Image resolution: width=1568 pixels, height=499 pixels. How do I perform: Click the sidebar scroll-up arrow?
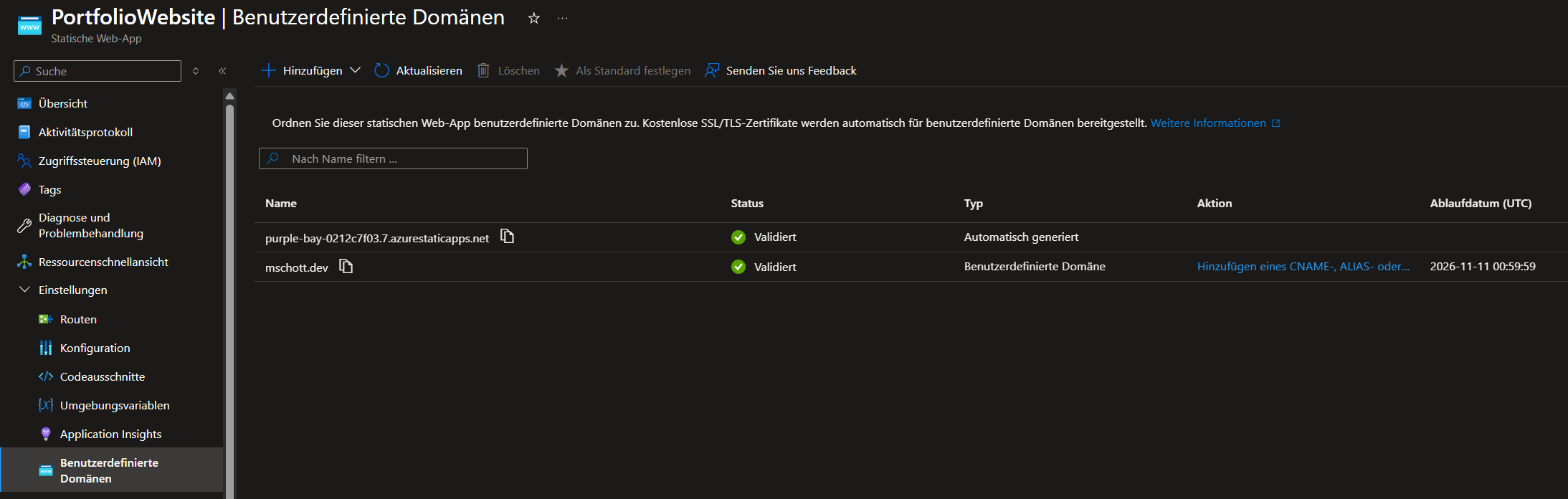coord(229,95)
